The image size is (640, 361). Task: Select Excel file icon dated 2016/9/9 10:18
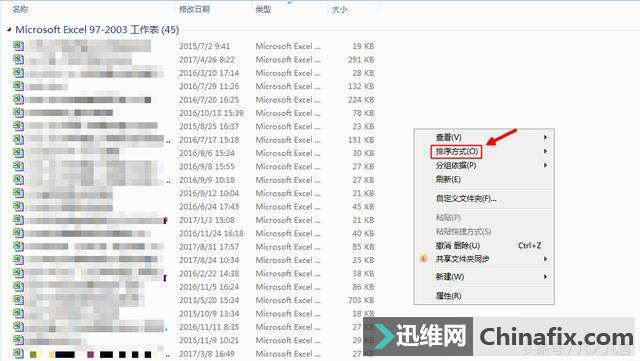[x=18, y=180]
